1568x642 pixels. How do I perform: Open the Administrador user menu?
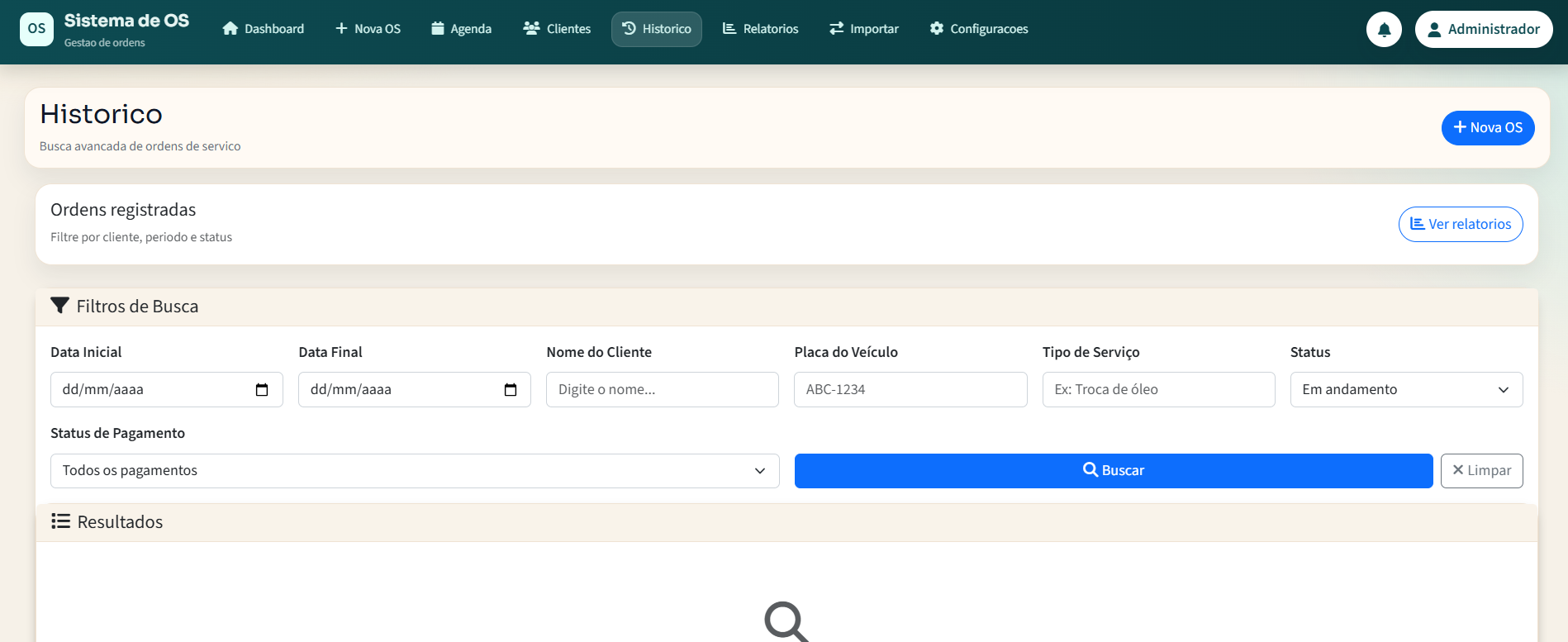click(1483, 30)
